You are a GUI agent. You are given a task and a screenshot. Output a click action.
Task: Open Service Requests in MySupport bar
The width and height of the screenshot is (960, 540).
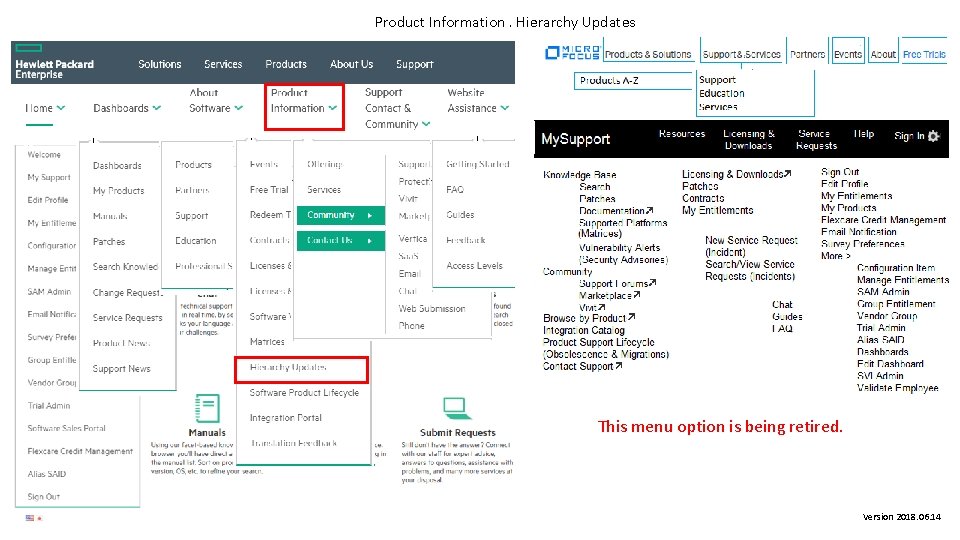[816, 140]
